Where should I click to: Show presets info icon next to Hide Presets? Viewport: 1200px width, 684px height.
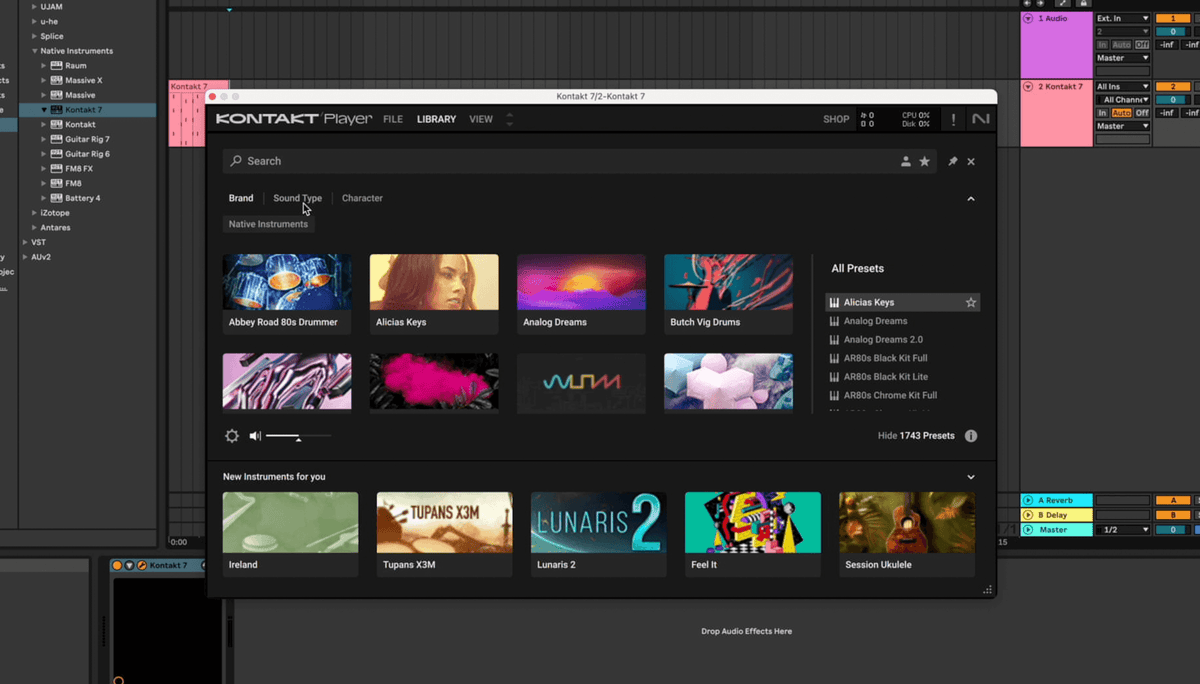(971, 436)
